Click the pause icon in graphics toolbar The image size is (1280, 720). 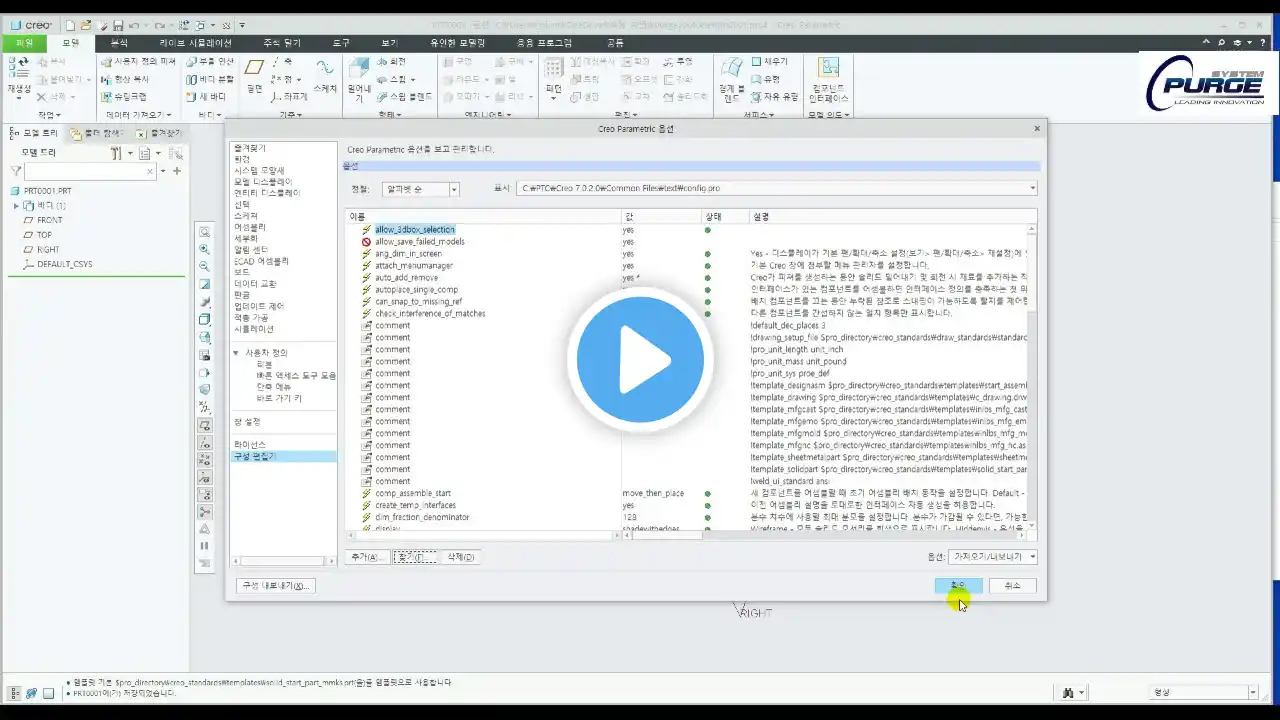(x=205, y=546)
